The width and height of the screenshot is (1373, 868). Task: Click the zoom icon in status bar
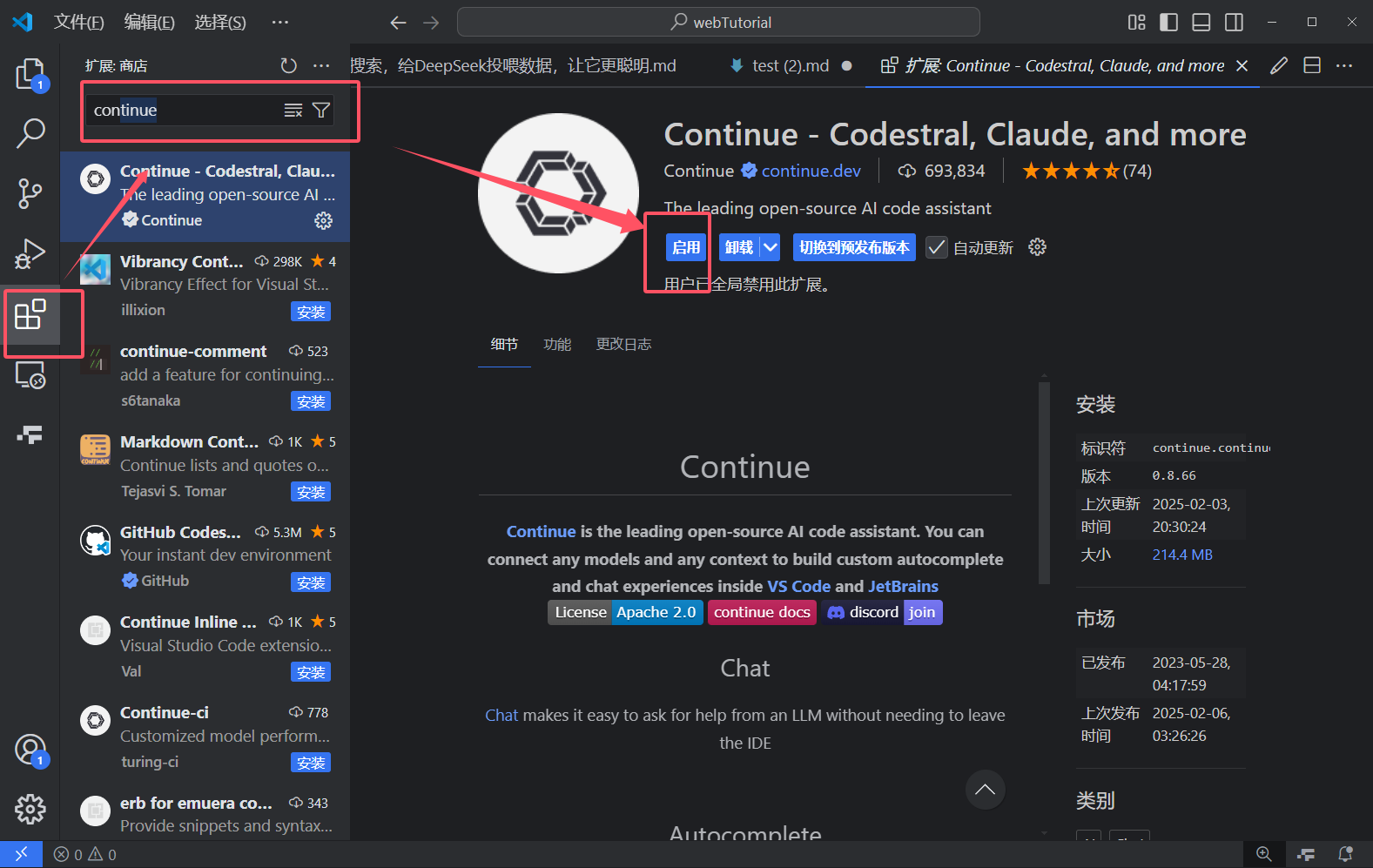[x=1264, y=854]
